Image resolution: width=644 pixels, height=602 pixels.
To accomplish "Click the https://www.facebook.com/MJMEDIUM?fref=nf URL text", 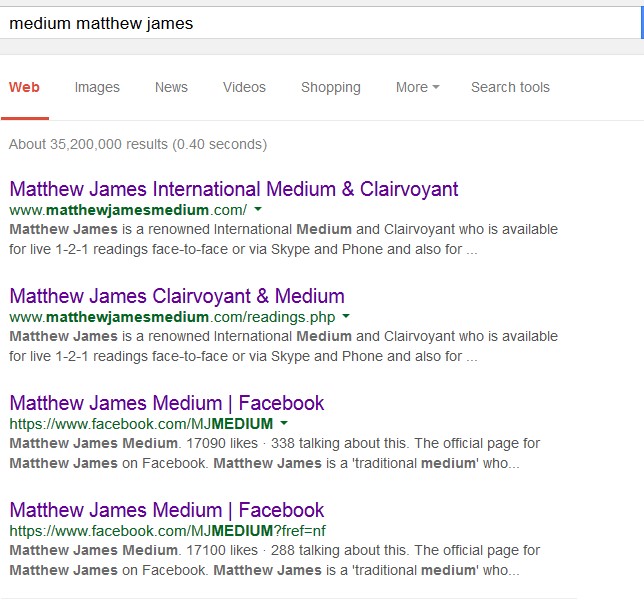I will [168, 531].
